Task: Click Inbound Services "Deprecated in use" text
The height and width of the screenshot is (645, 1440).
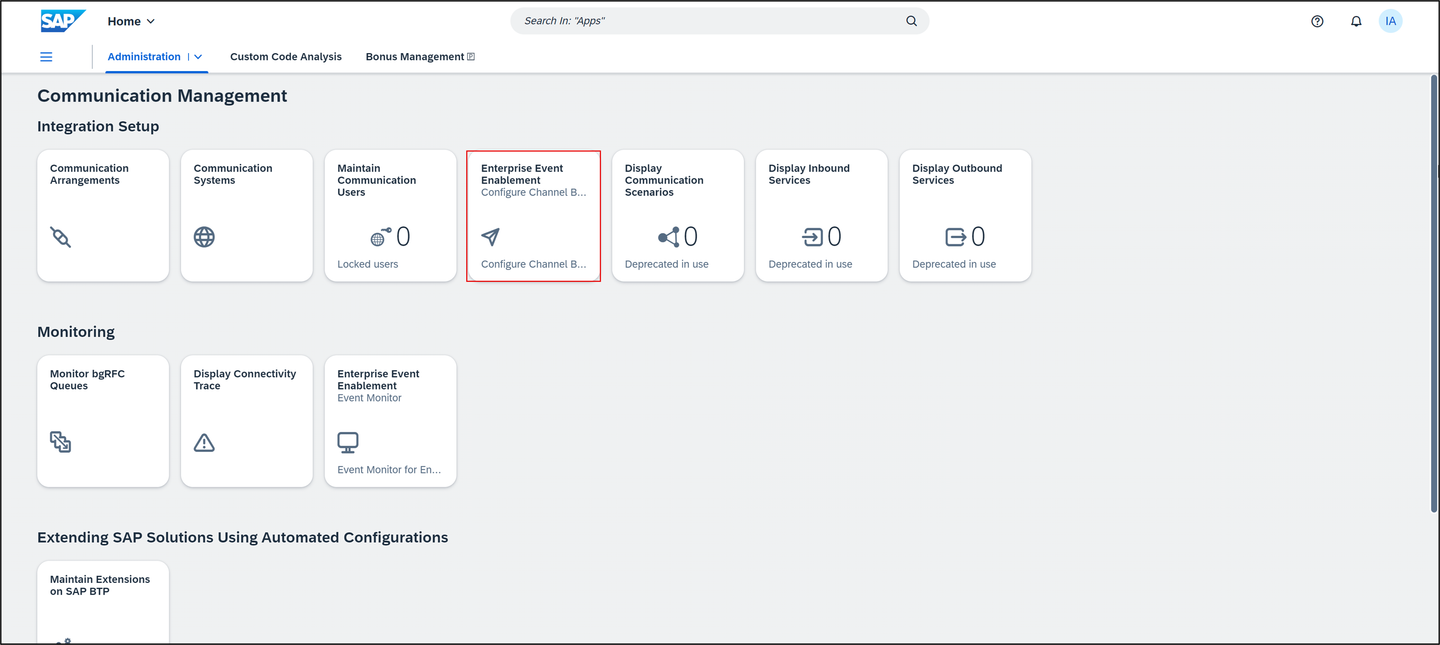Action: coord(811,264)
